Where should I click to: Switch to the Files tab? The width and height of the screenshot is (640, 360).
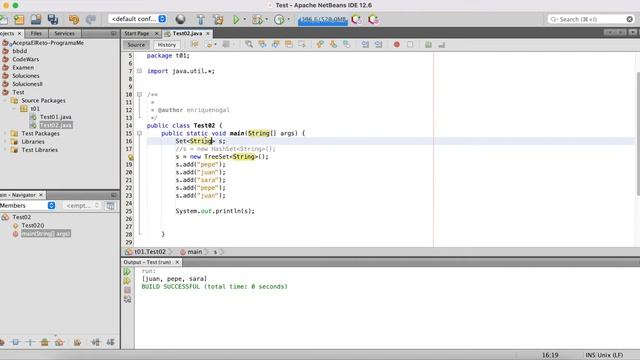pos(36,33)
